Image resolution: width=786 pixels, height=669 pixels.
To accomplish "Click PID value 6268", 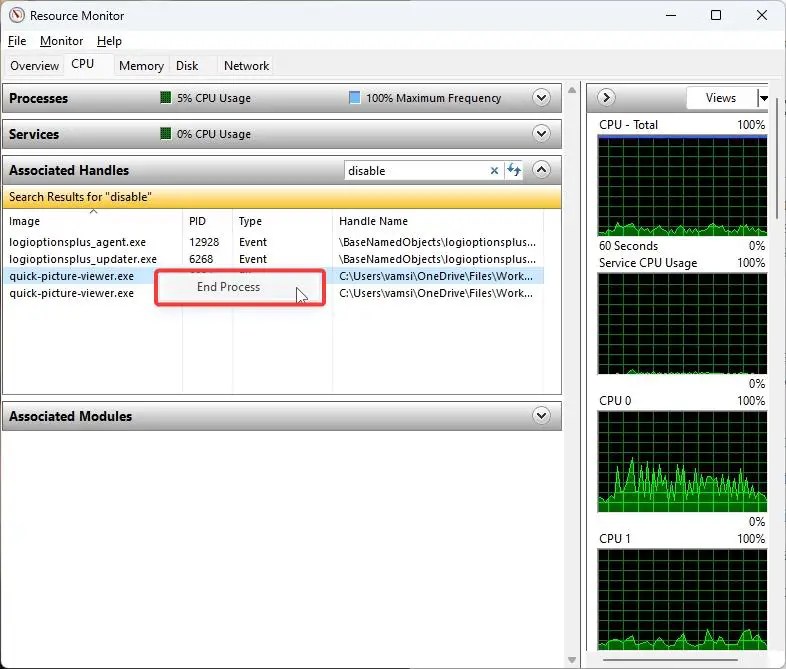I will point(201,259).
